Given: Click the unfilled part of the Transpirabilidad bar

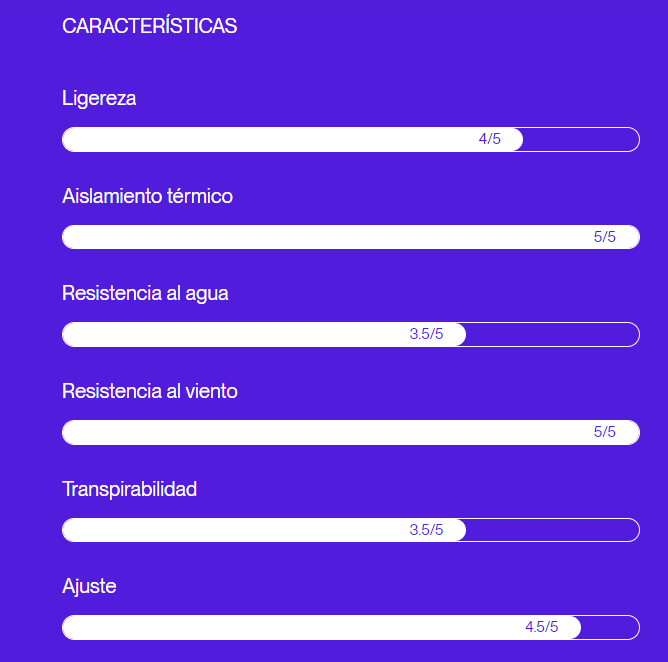Looking at the screenshot, I should [x=552, y=530].
